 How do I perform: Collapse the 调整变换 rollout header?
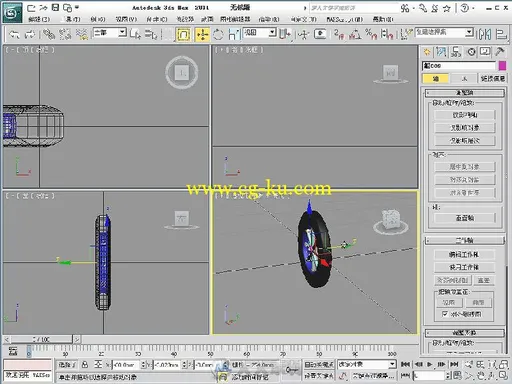pos(464,333)
